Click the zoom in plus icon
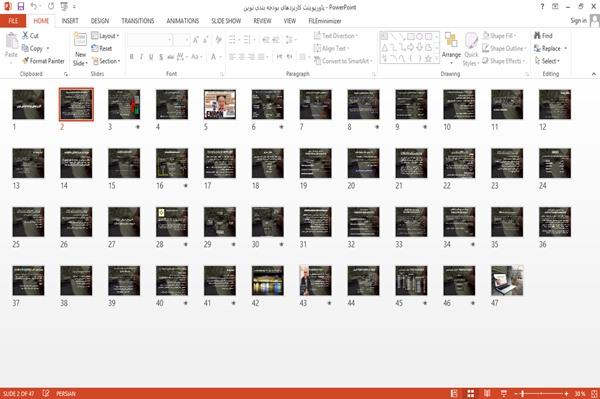The height and width of the screenshot is (399, 600). point(566,393)
